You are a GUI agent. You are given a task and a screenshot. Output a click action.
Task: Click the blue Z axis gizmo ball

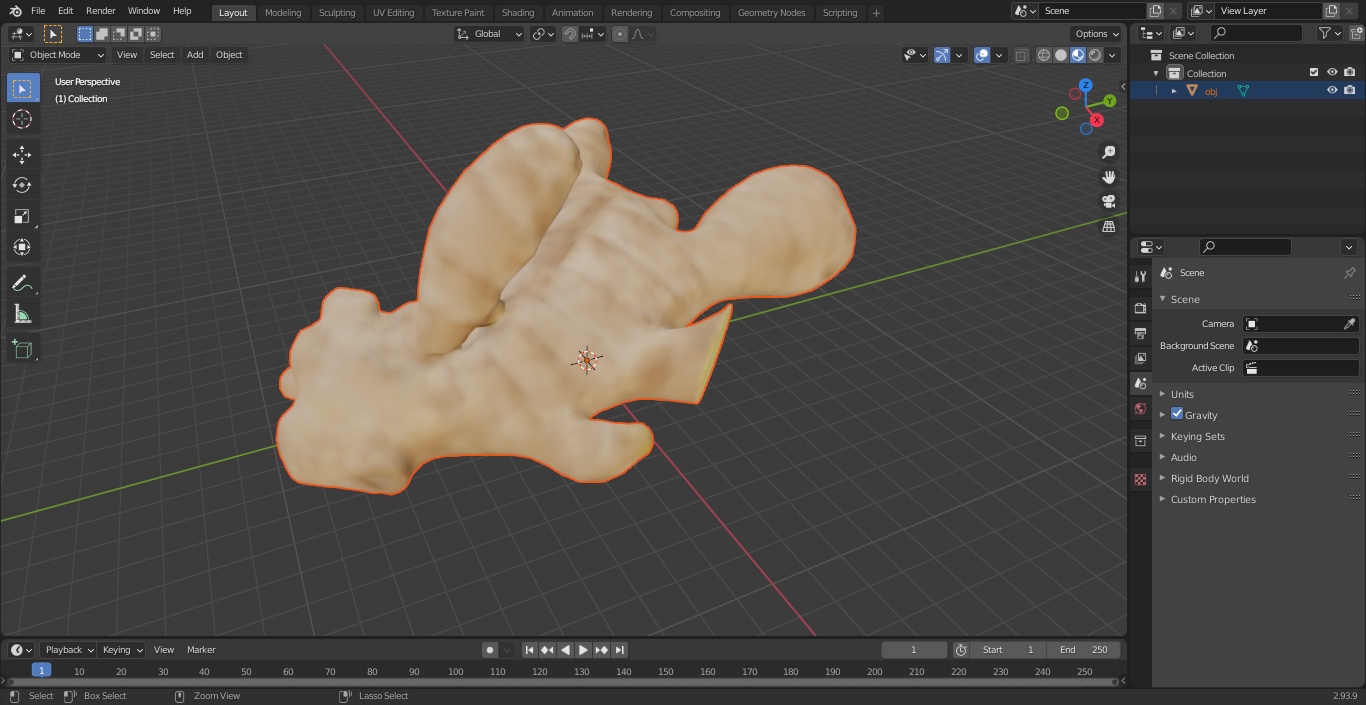[1086, 86]
